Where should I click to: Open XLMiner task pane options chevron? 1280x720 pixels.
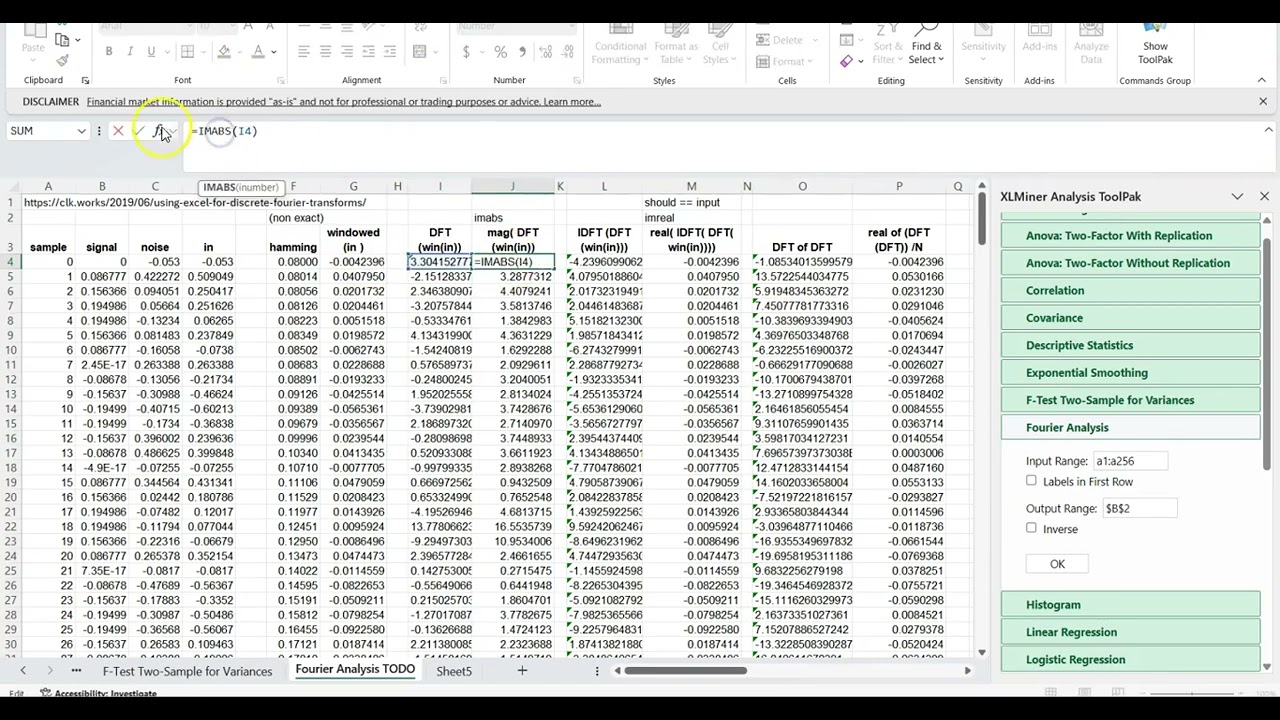click(x=1237, y=197)
